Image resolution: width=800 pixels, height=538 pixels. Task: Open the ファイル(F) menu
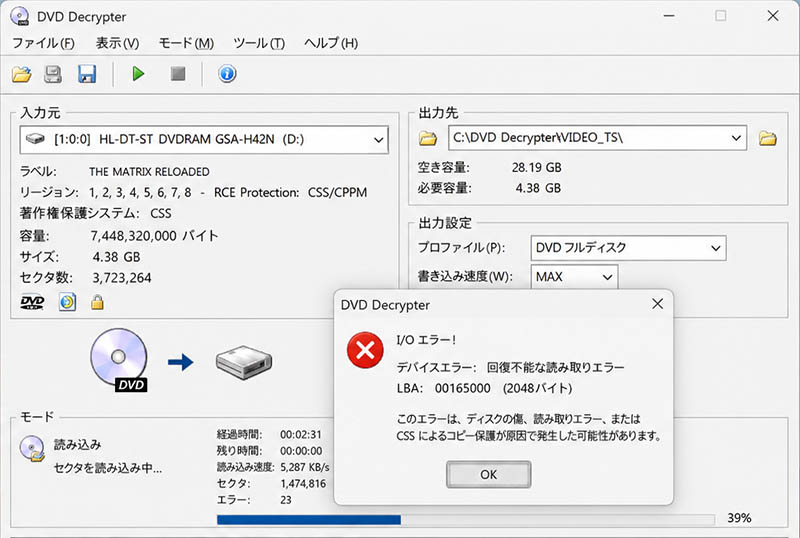click(x=43, y=43)
